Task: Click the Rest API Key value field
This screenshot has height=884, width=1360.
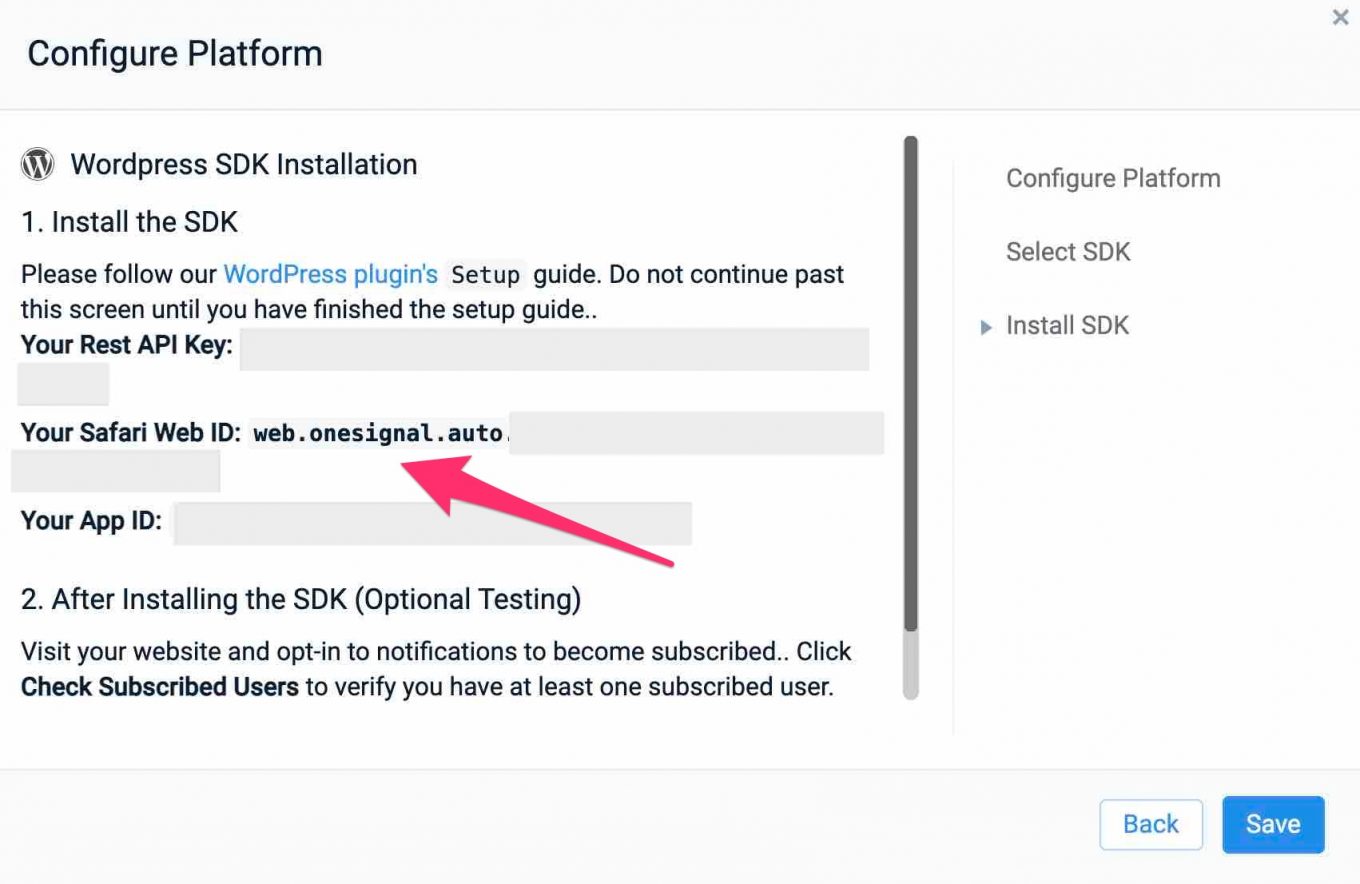Action: click(553, 349)
